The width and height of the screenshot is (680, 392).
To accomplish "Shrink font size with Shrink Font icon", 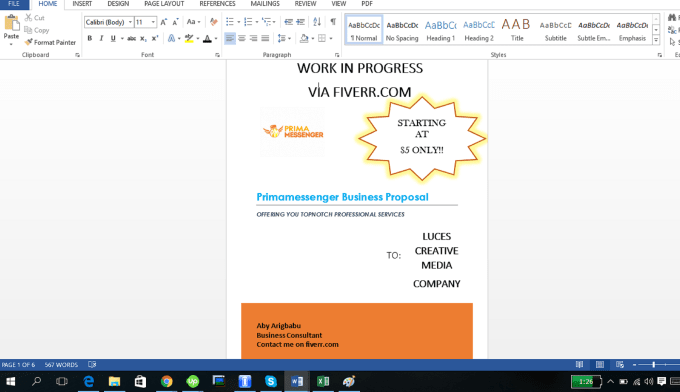I will (x=175, y=22).
